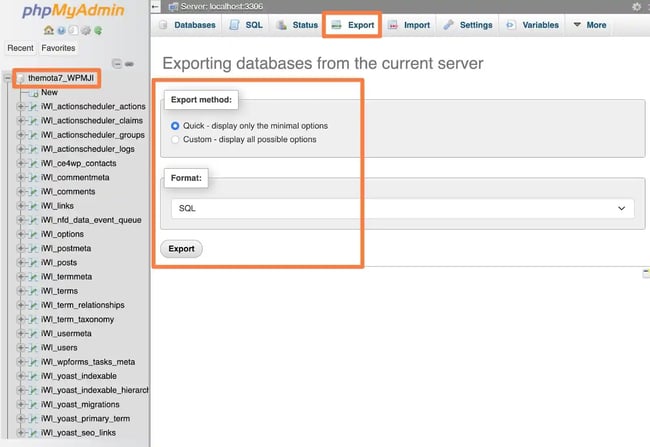Expand the iWl_users table node

click(20, 347)
